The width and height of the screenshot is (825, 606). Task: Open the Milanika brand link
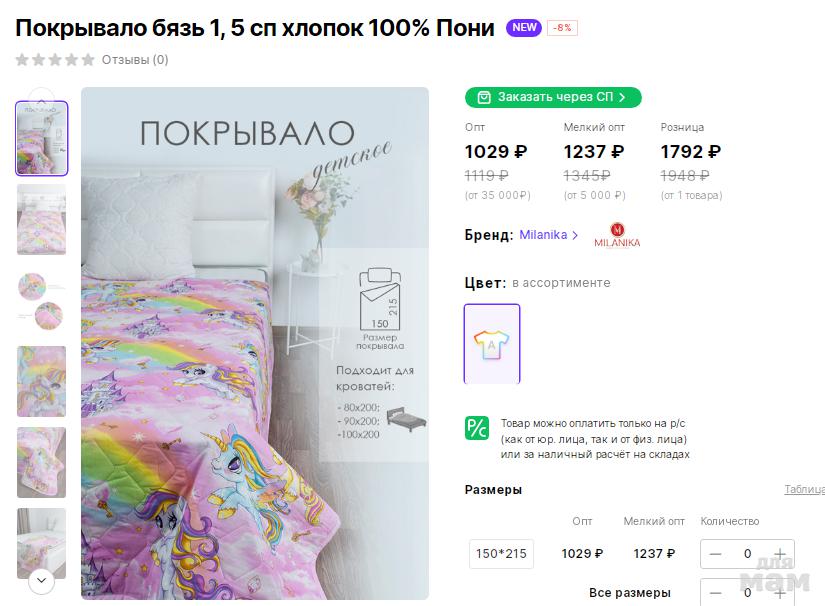point(549,235)
